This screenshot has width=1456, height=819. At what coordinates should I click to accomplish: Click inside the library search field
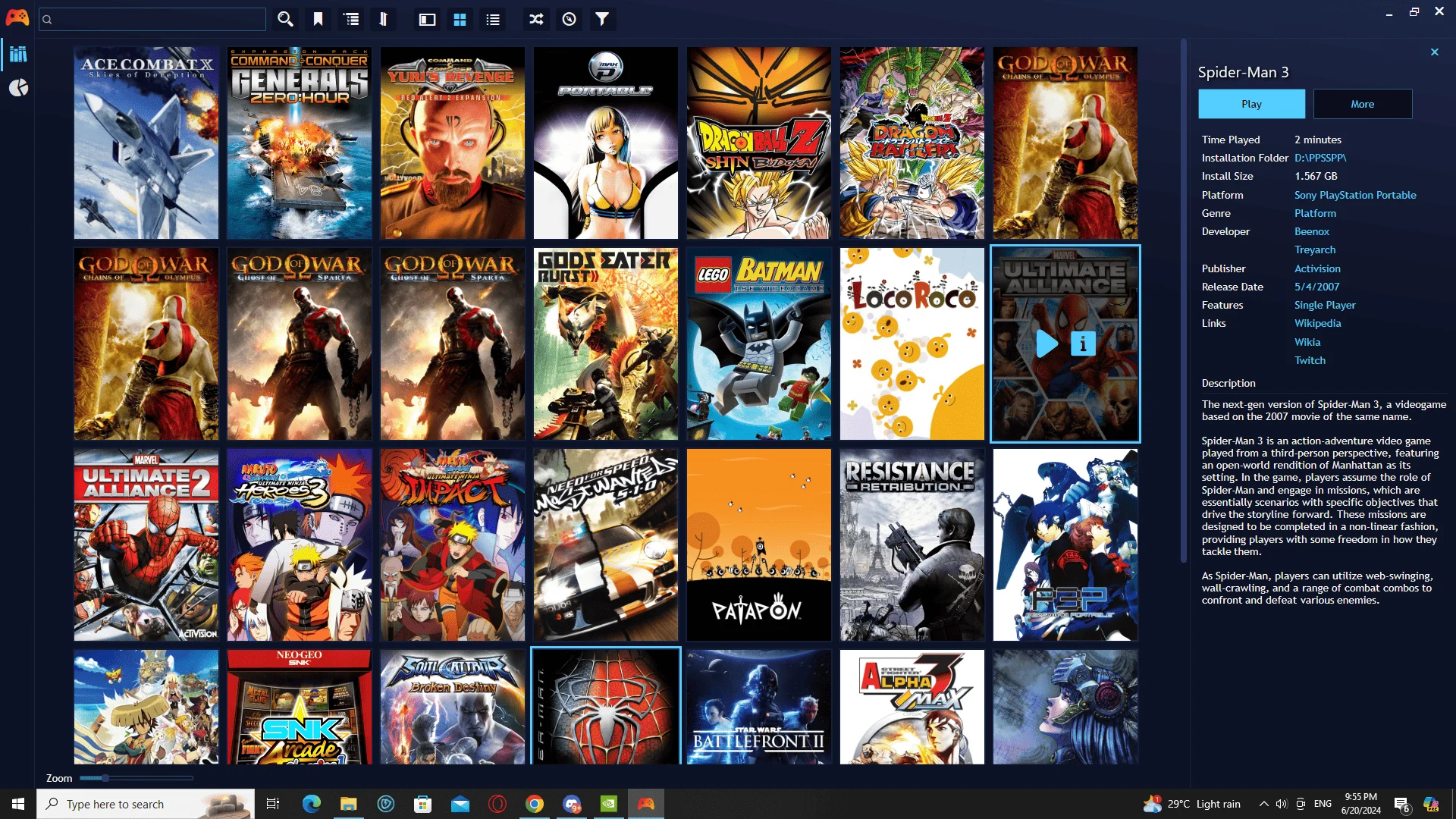[152, 19]
